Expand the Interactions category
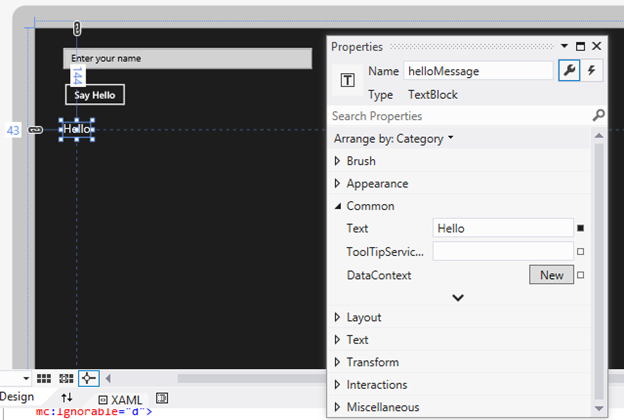Screen dimensions: 624x420 pyautogui.click(x=337, y=385)
